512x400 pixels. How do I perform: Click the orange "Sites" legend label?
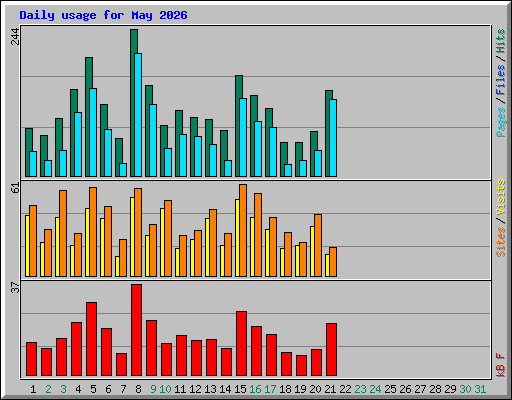pyautogui.click(x=501, y=242)
